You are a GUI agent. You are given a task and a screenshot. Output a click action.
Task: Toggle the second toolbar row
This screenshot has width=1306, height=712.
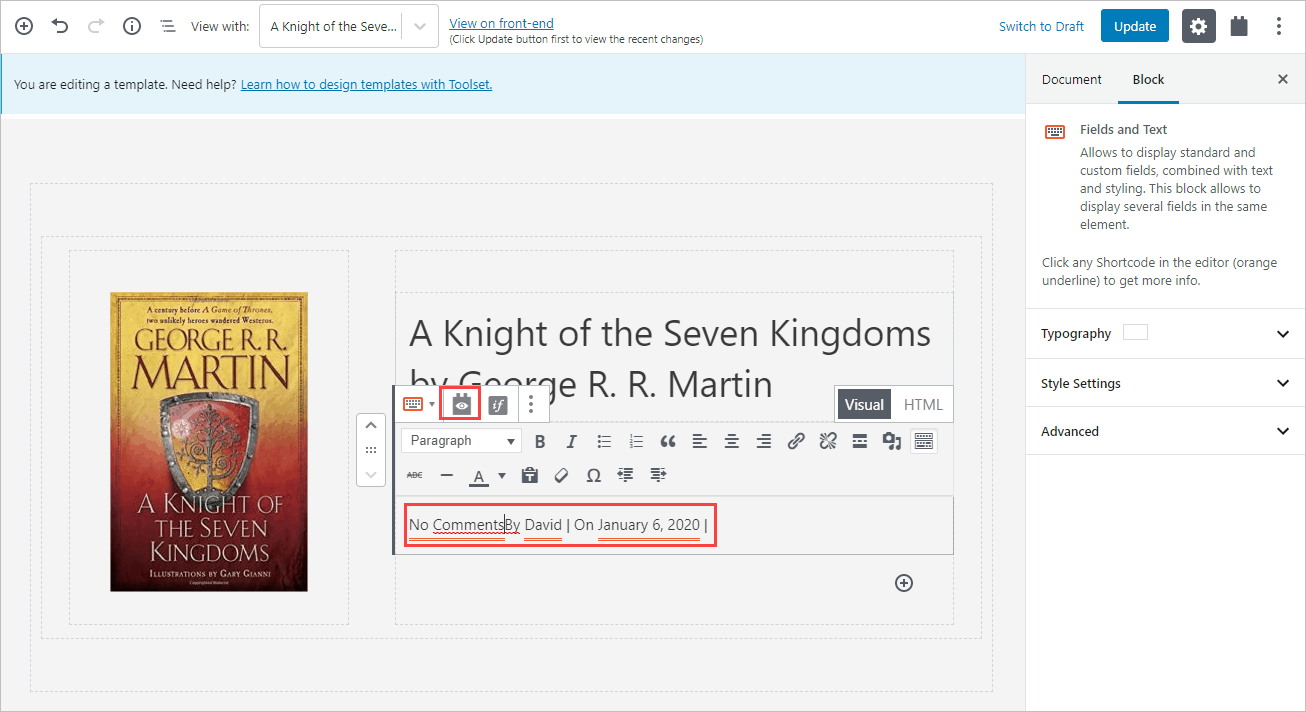[x=924, y=441]
